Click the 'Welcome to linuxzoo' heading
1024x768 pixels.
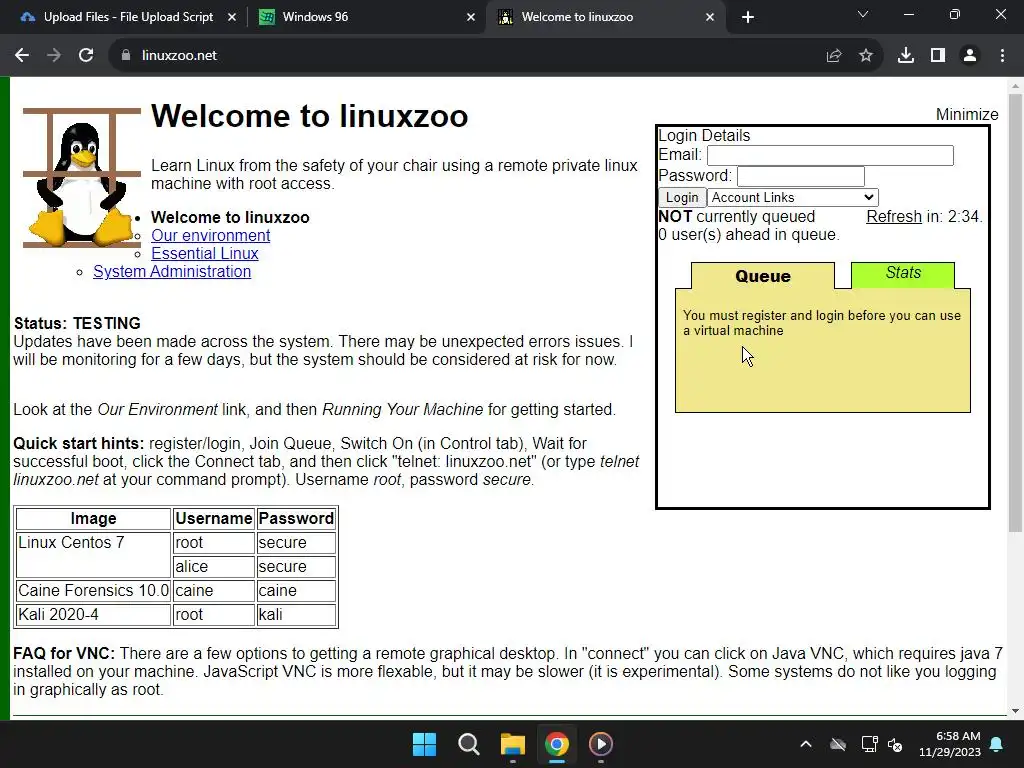tap(310, 116)
